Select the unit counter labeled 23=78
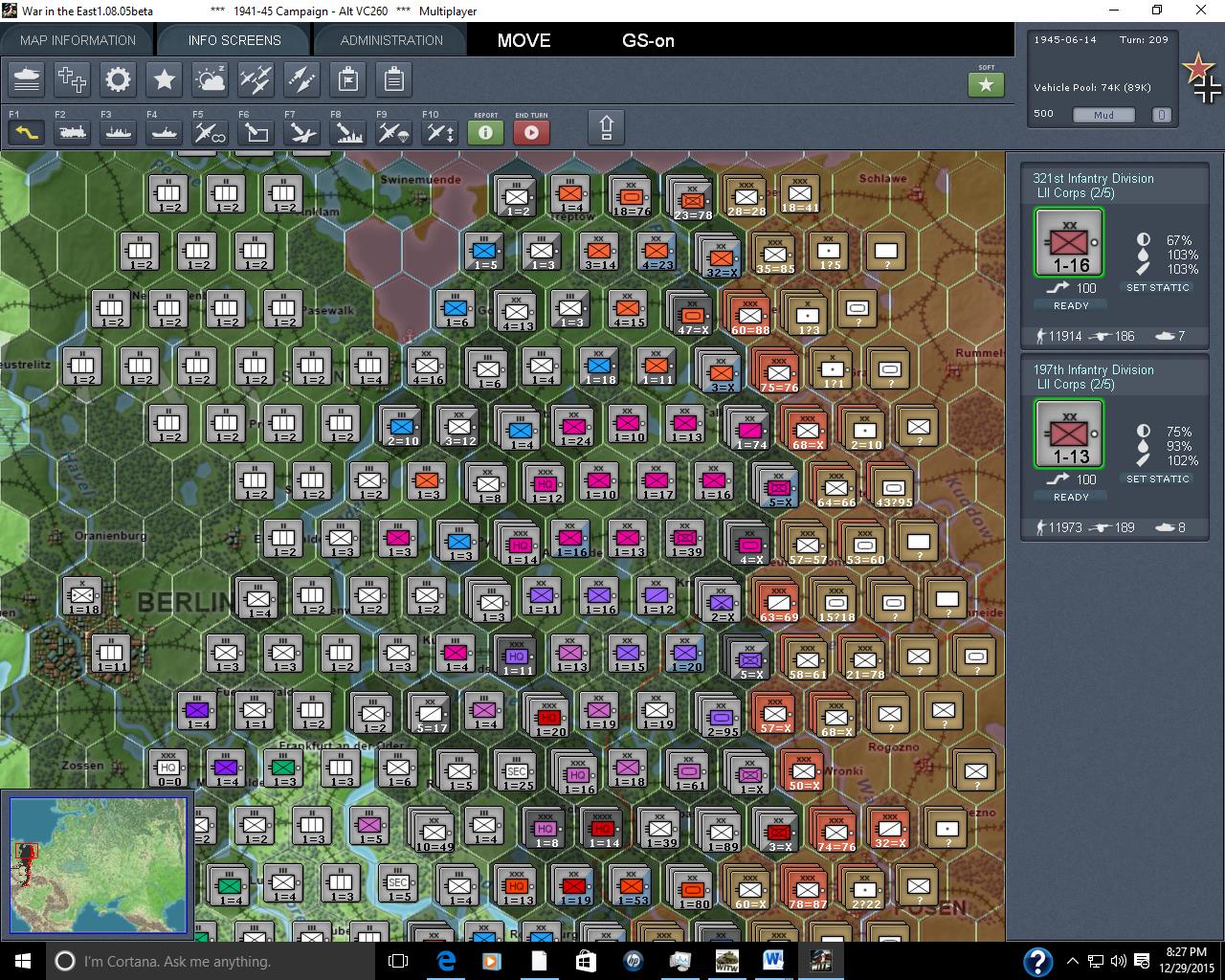Screen dimensions: 1225x980 691,199
